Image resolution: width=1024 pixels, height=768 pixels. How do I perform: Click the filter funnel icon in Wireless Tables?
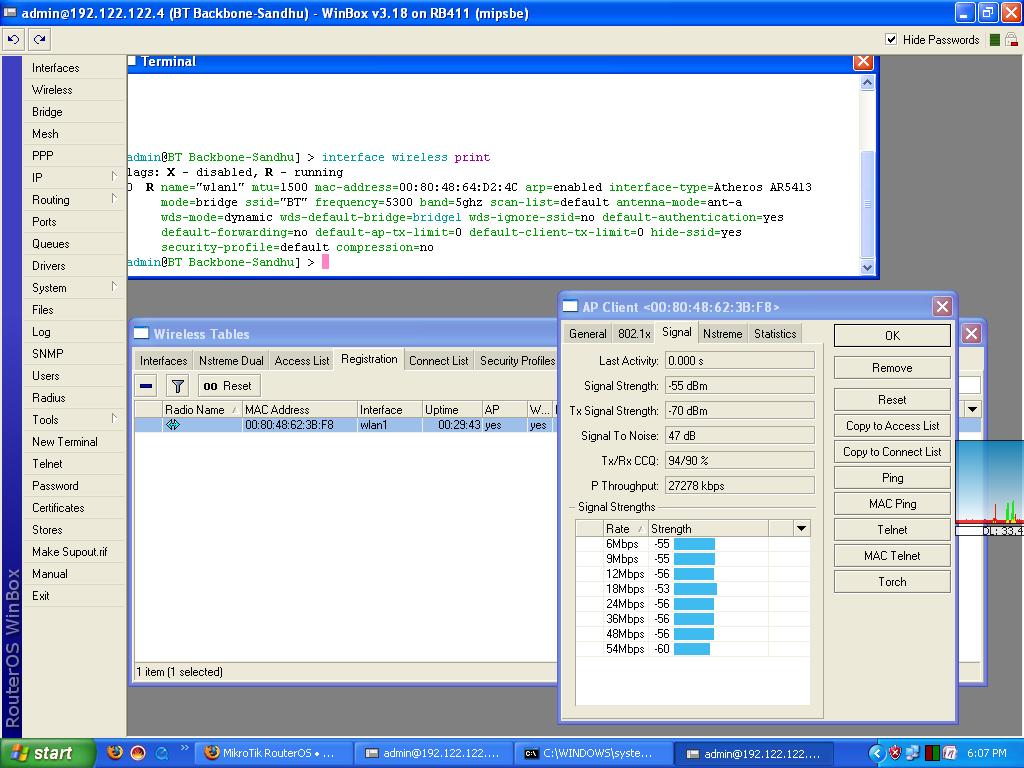[x=177, y=386]
